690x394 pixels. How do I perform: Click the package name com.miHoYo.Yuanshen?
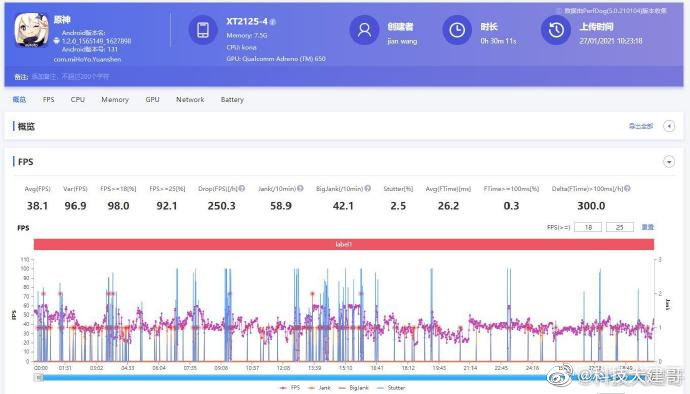point(87,59)
